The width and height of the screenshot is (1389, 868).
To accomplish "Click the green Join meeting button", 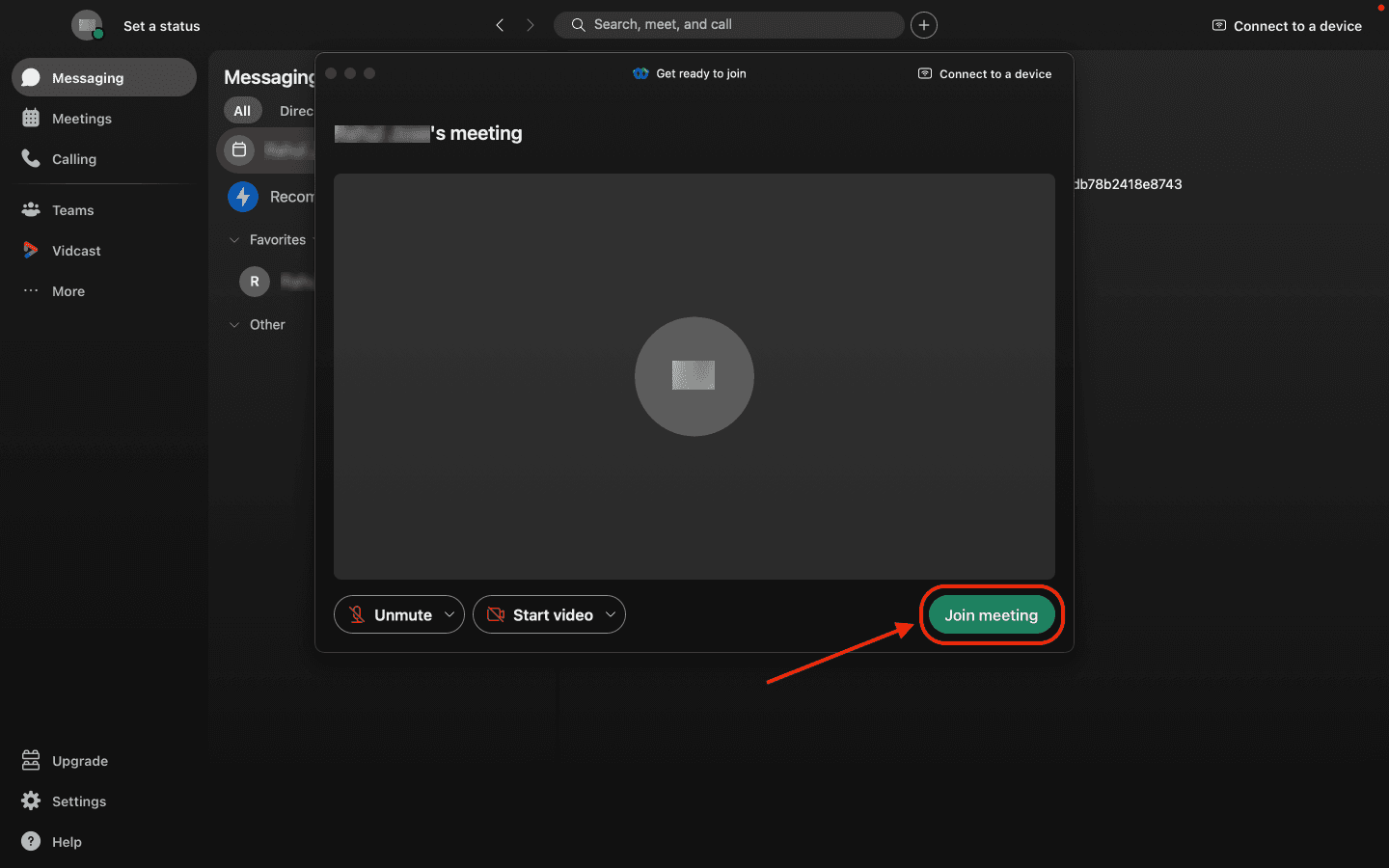I will pyautogui.click(x=991, y=615).
